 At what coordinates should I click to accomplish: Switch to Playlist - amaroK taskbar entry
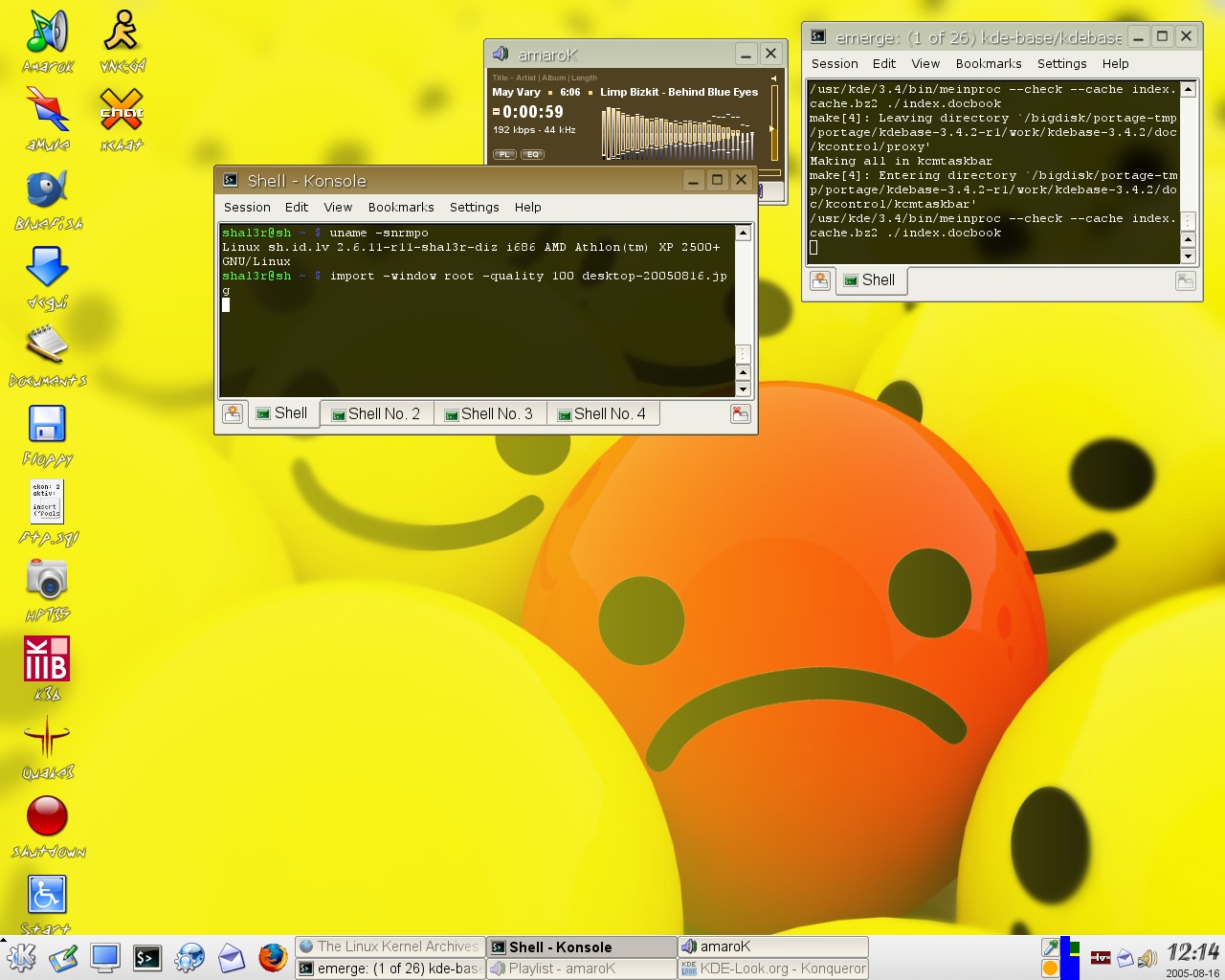coord(581,969)
